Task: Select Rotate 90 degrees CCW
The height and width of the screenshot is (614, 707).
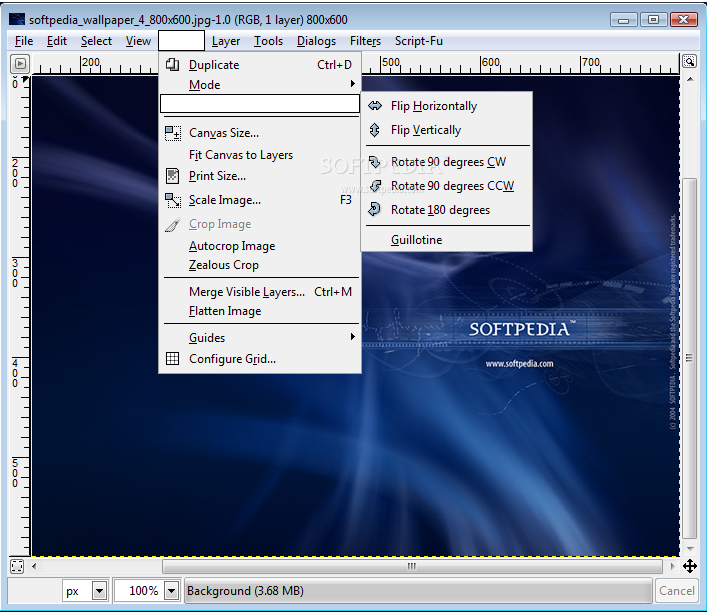Action: (447, 186)
